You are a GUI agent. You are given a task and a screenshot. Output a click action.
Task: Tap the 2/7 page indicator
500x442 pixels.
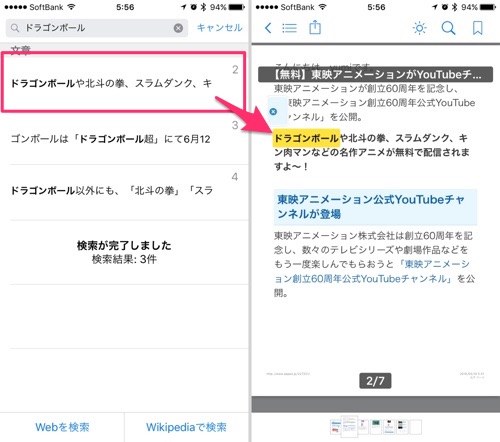(375, 381)
